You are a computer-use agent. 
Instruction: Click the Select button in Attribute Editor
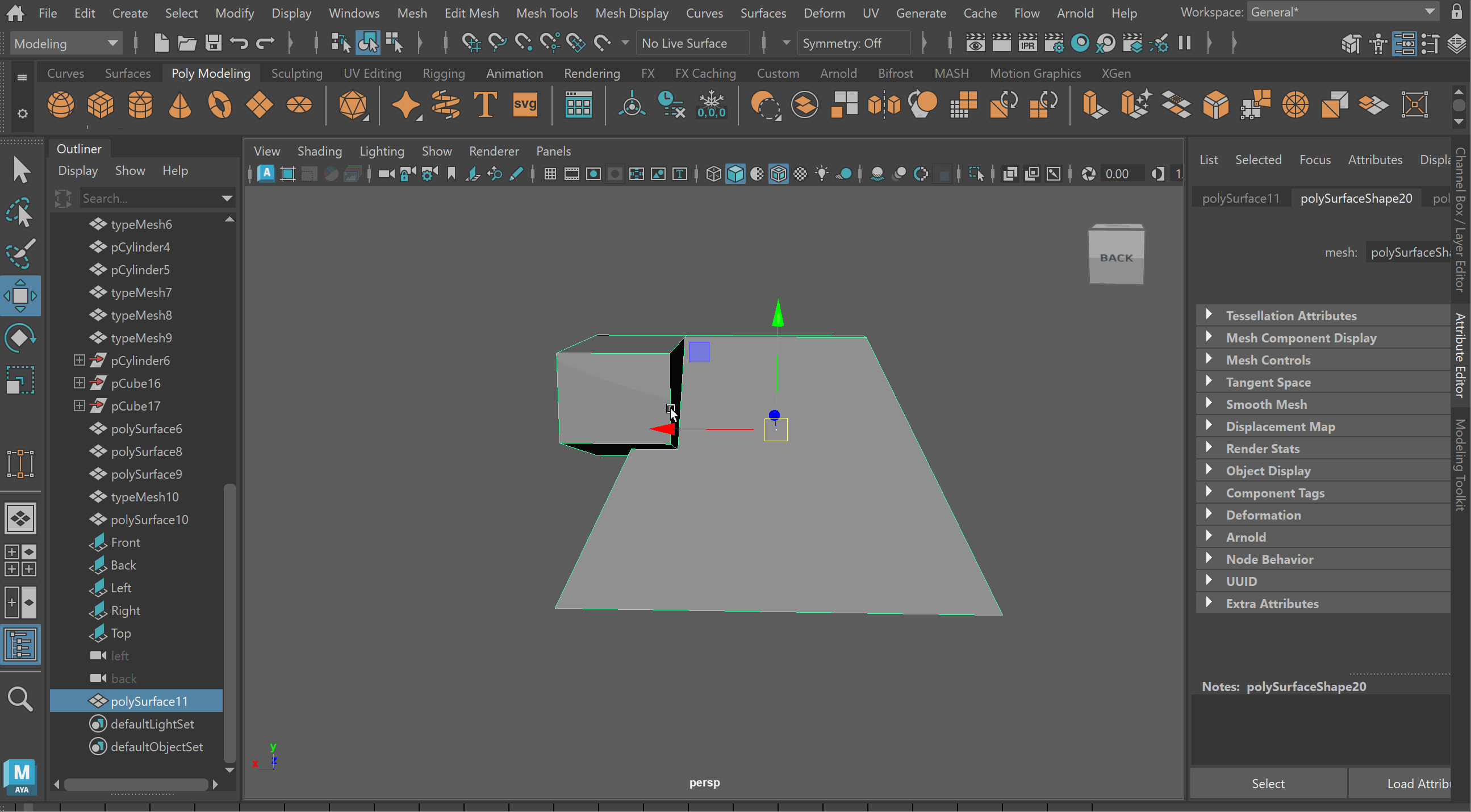[1268, 784]
